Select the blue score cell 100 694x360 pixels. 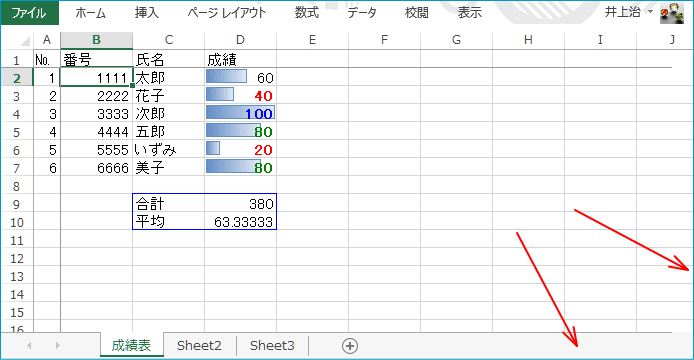pos(240,114)
